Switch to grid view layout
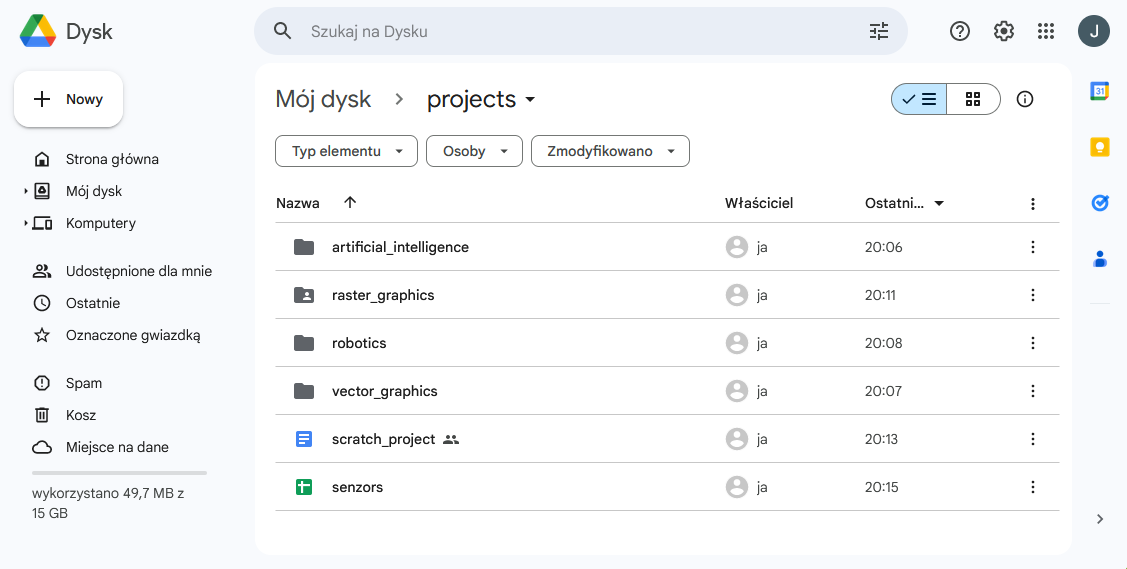The width and height of the screenshot is (1127, 569). pyautogui.click(x=972, y=99)
